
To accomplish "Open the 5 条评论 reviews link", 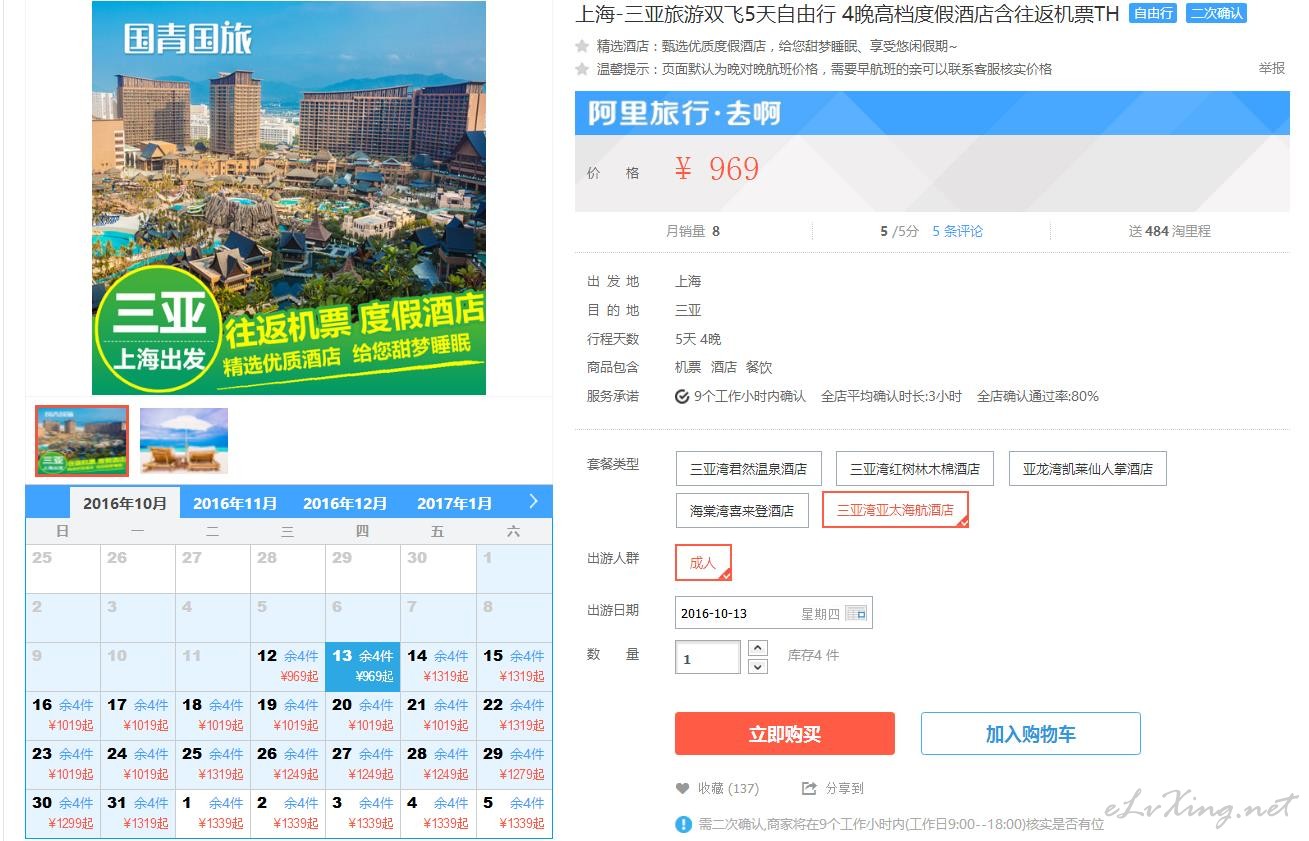I will (x=958, y=231).
